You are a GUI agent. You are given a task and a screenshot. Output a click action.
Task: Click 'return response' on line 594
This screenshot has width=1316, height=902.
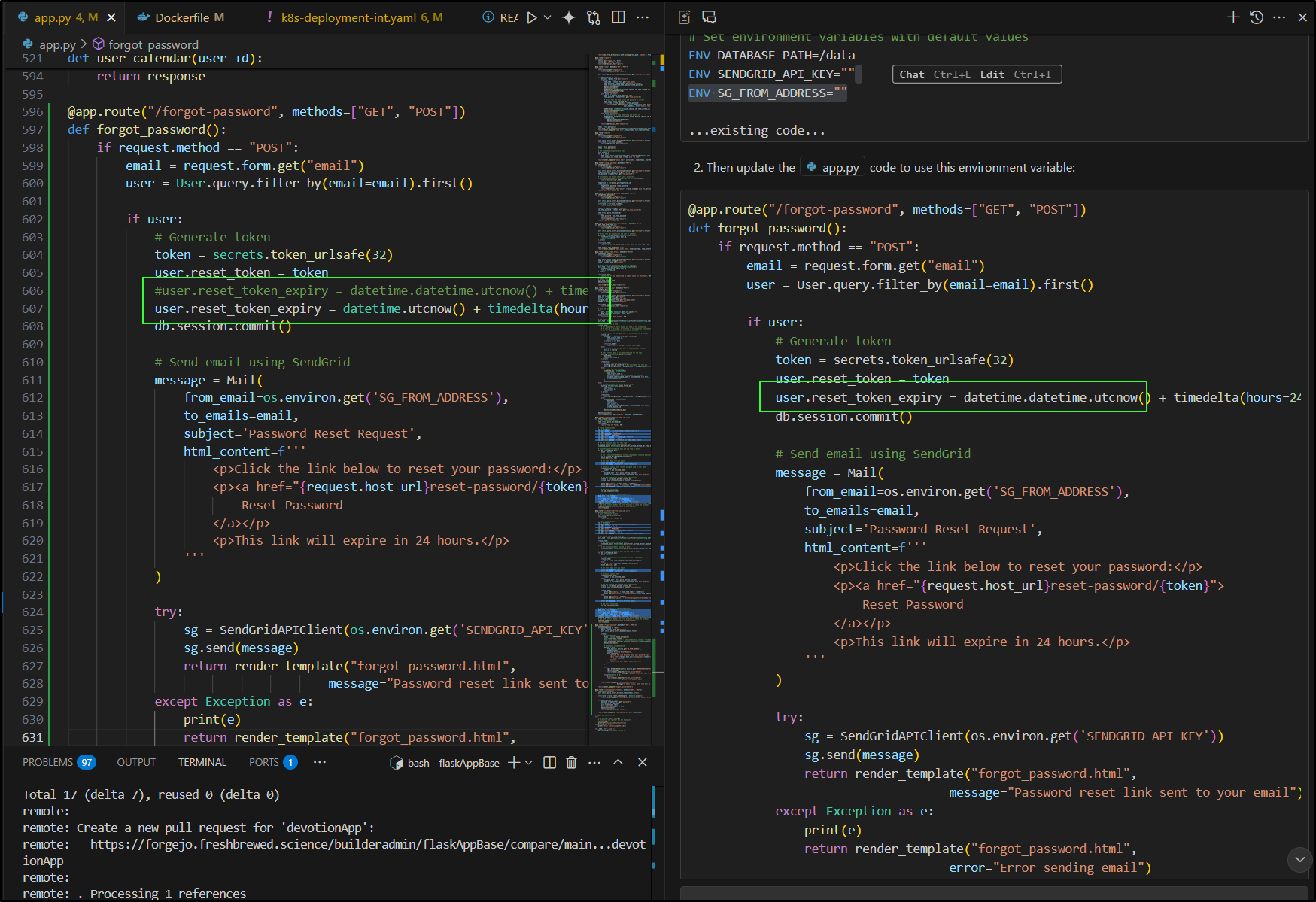150,76
